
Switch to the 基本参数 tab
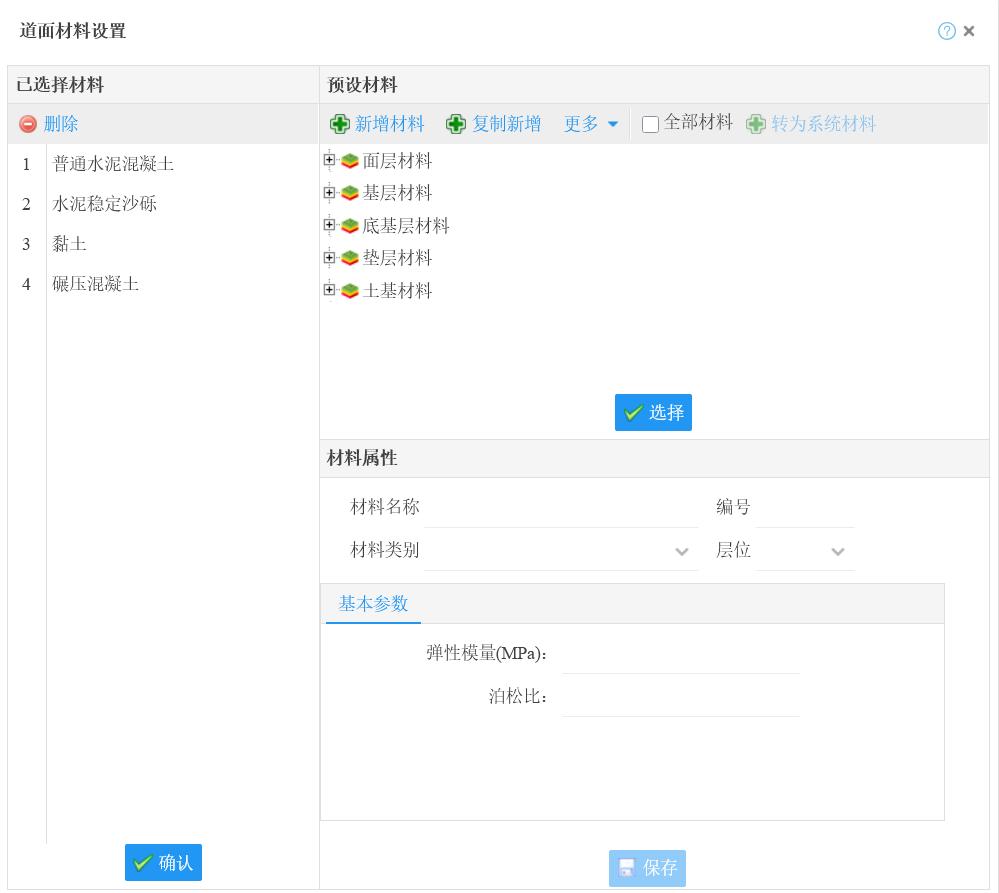pyautogui.click(x=373, y=604)
